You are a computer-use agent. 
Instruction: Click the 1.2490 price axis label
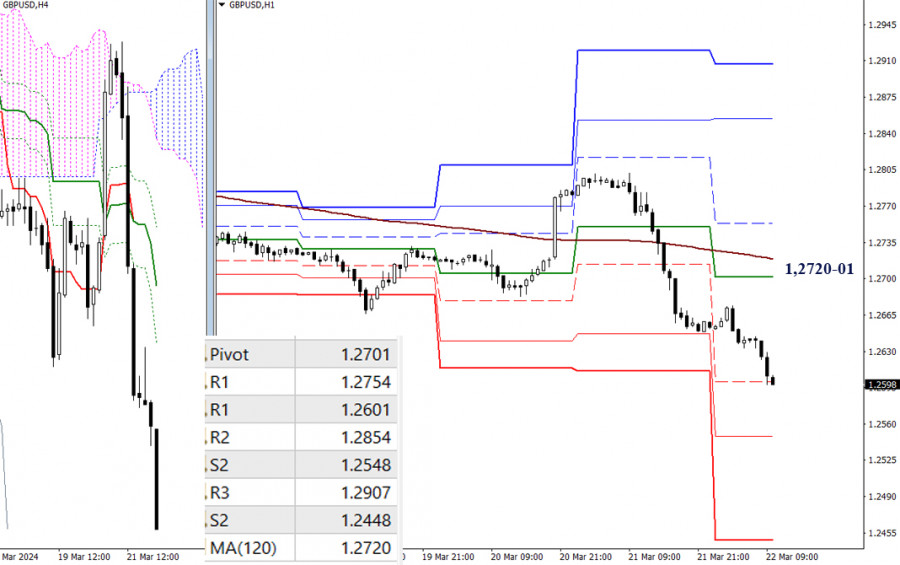883,497
